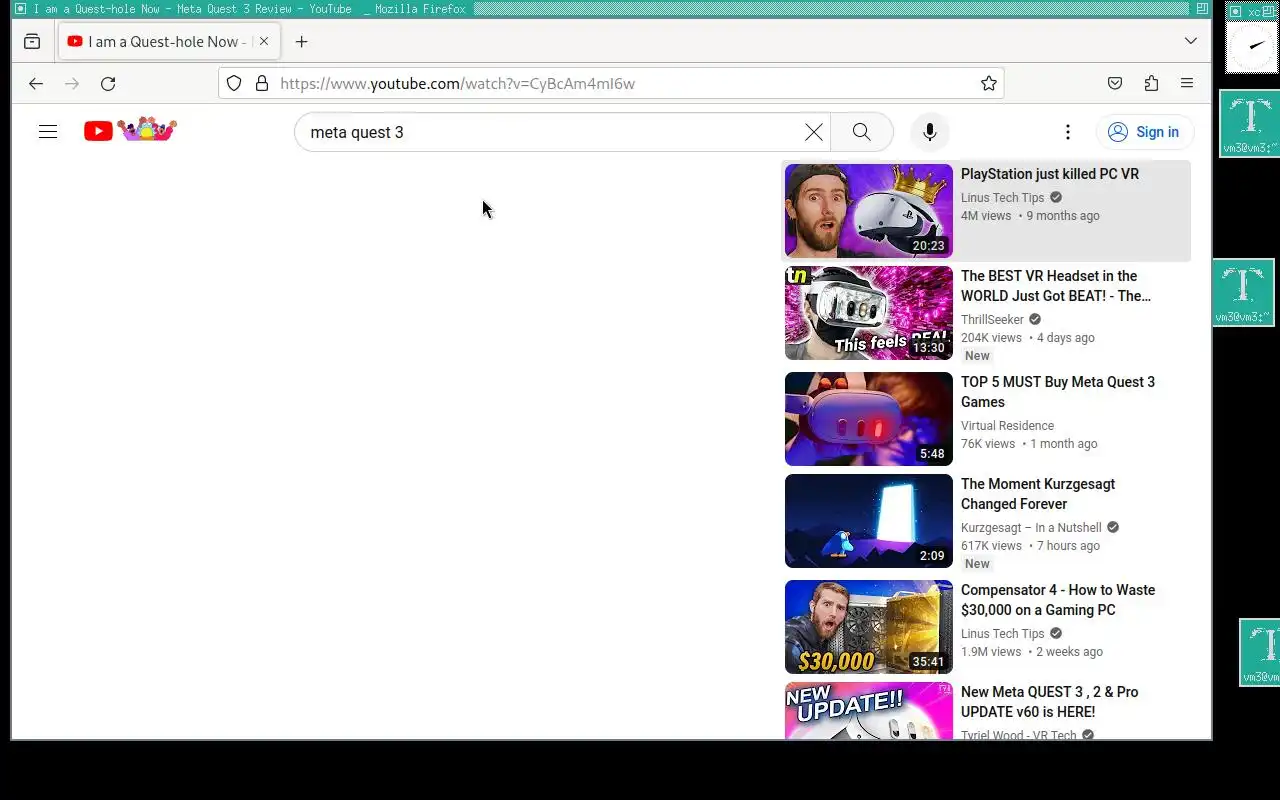Reload the current page
Image resolution: width=1280 pixels, height=800 pixels.
coord(108,84)
